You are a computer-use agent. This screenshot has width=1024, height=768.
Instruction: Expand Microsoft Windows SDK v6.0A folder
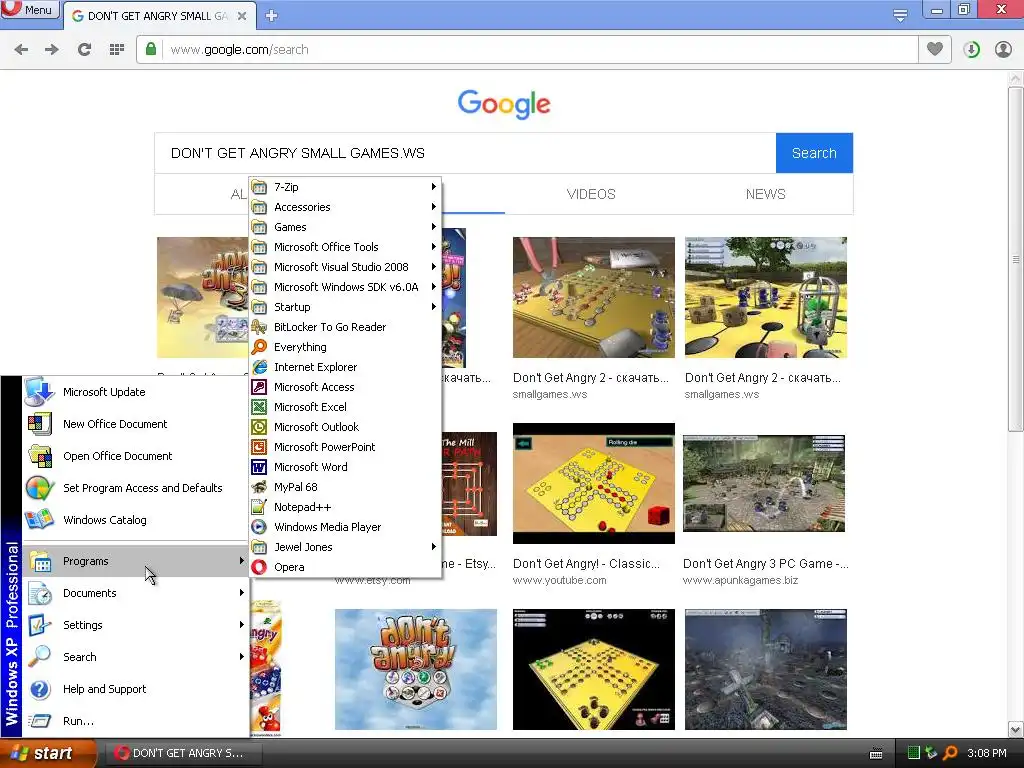tap(345, 287)
